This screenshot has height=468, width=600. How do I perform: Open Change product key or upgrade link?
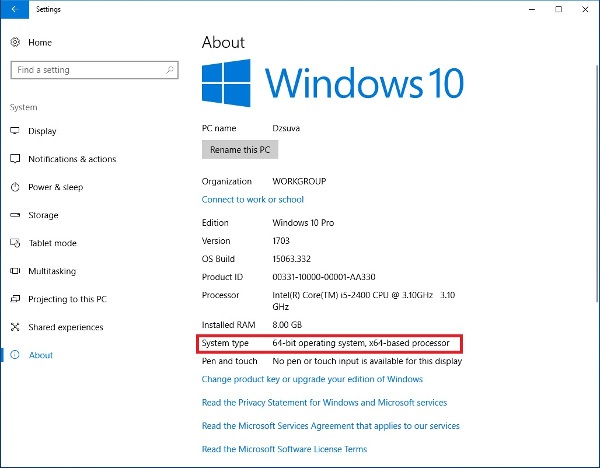312,379
